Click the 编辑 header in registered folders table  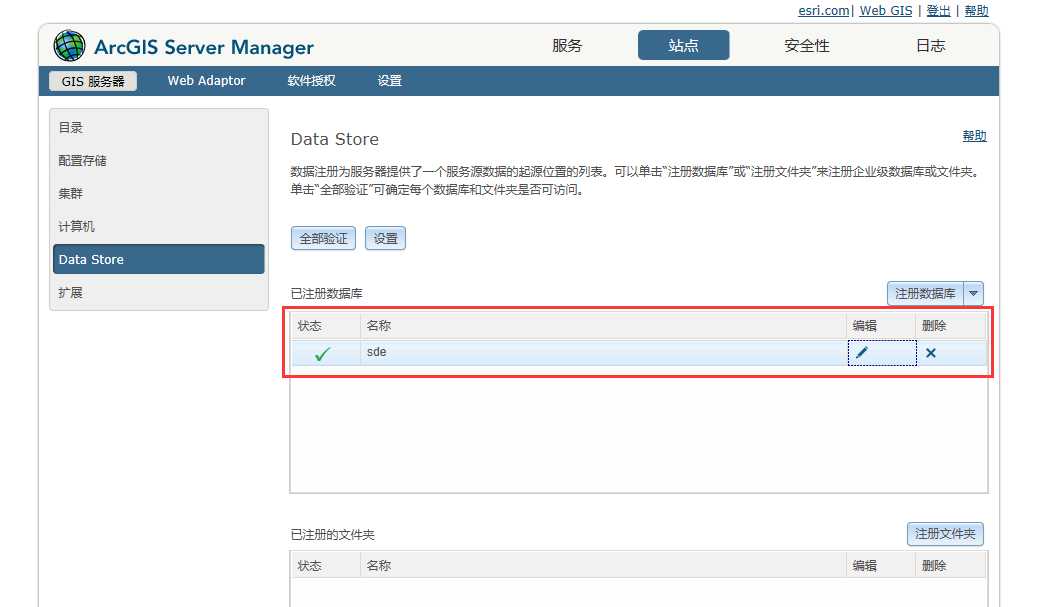coord(880,565)
